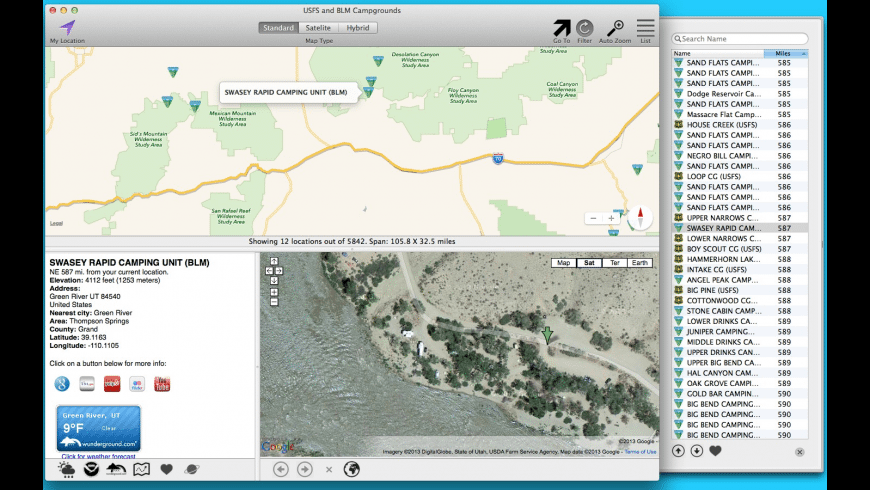Open Google search info icon
This screenshot has height=490, width=870.
pos(62,384)
